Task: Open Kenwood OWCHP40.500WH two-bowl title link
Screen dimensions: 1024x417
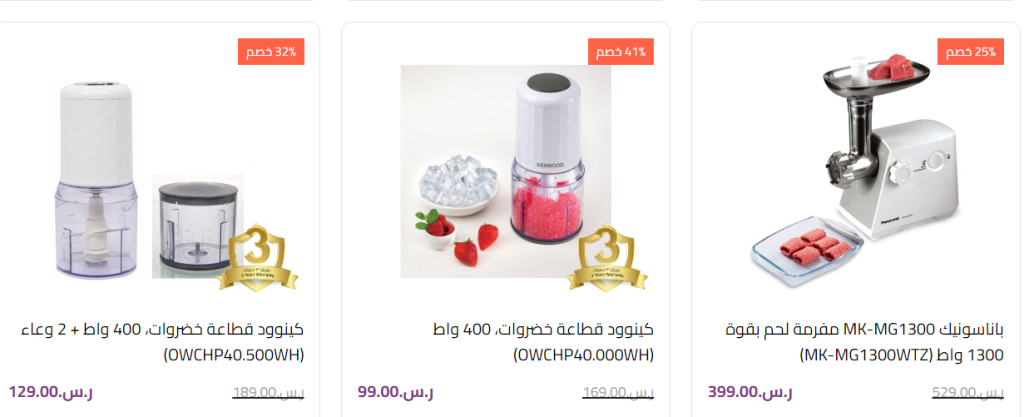Action: pos(163,343)
